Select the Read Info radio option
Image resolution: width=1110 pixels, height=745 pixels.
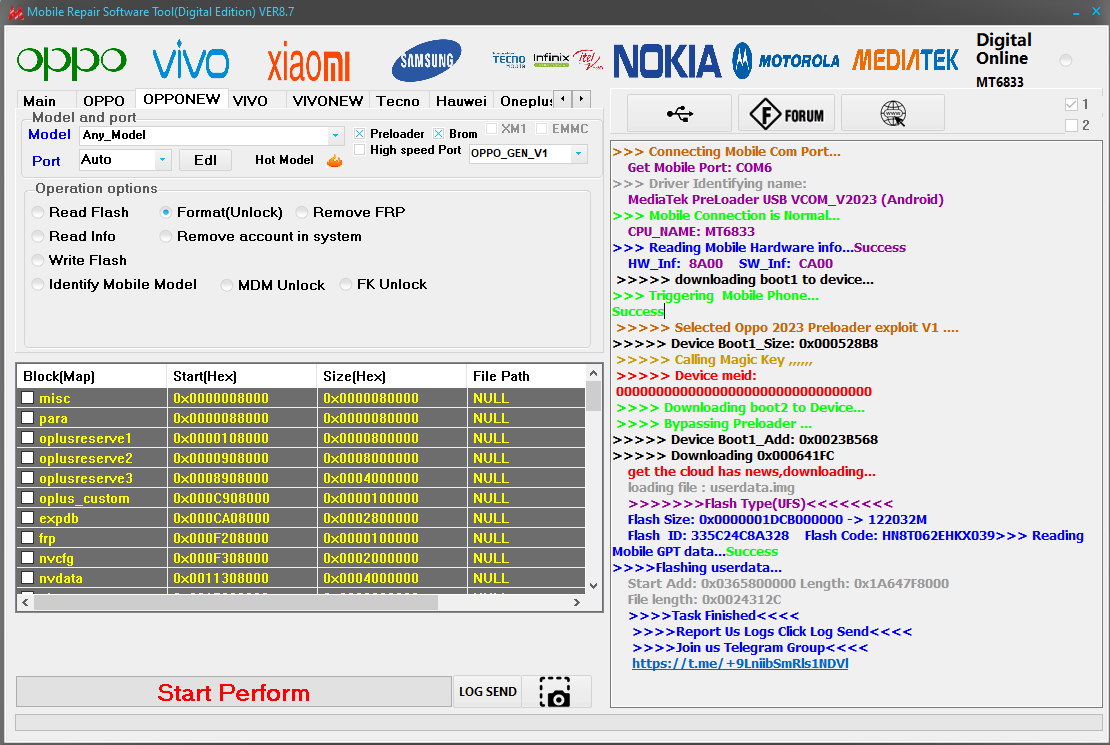pyautogui.click(x=38, y=237)
